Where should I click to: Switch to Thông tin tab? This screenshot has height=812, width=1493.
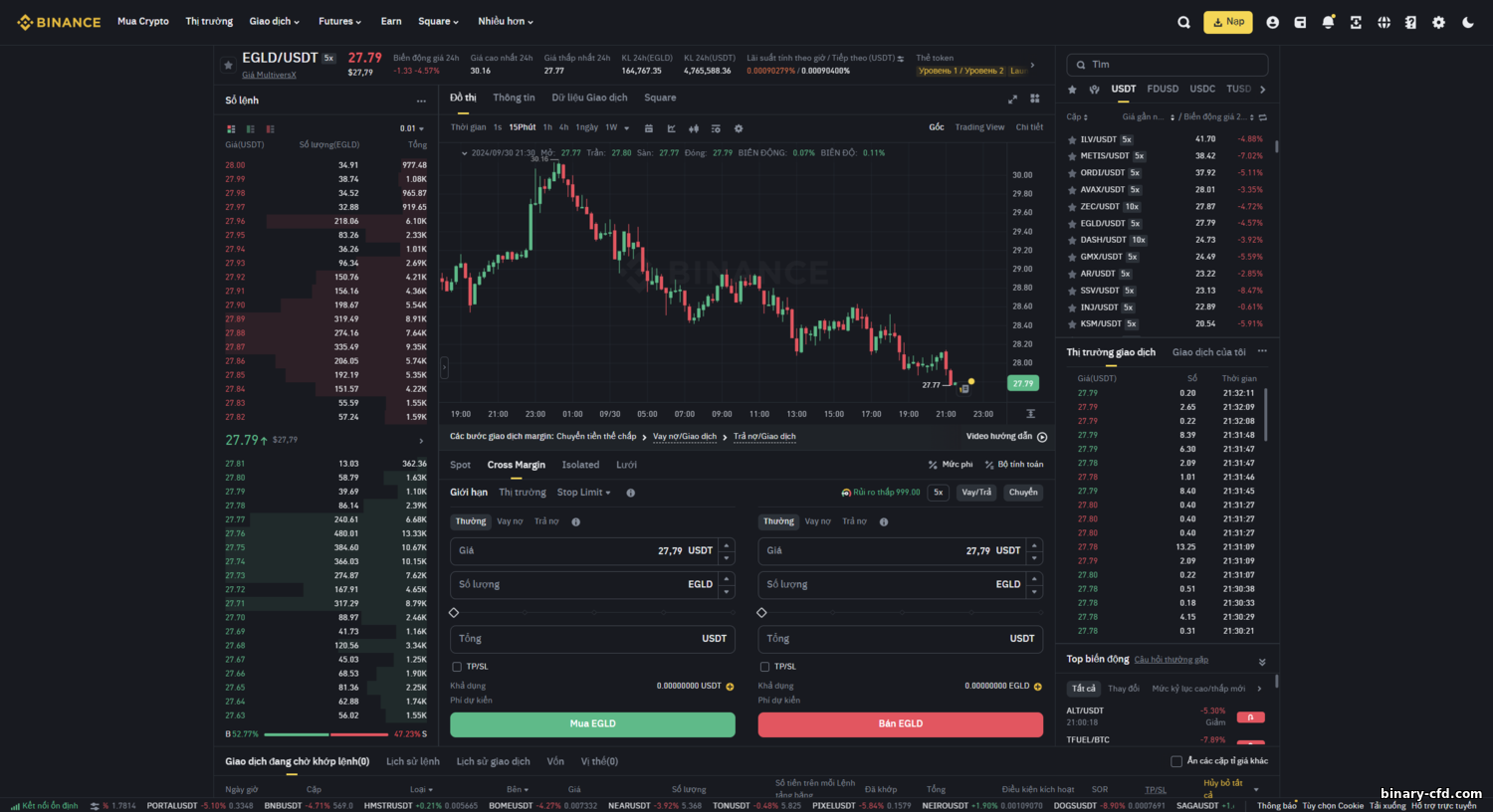click(514, 98)
